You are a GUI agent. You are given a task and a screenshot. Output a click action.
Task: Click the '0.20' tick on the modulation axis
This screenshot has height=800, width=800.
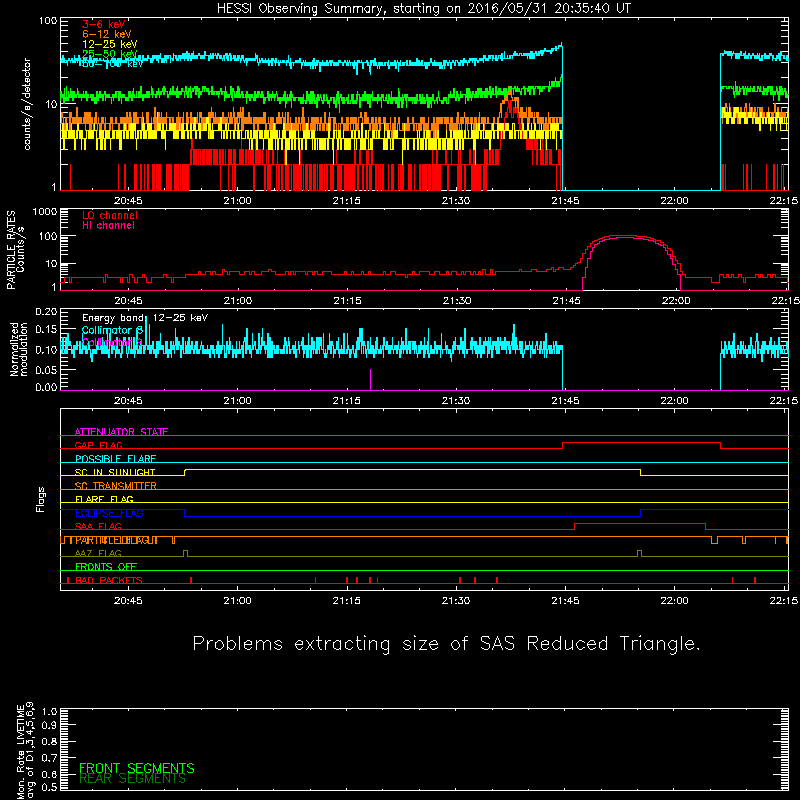pyautogui.click(x=46, y=312)
